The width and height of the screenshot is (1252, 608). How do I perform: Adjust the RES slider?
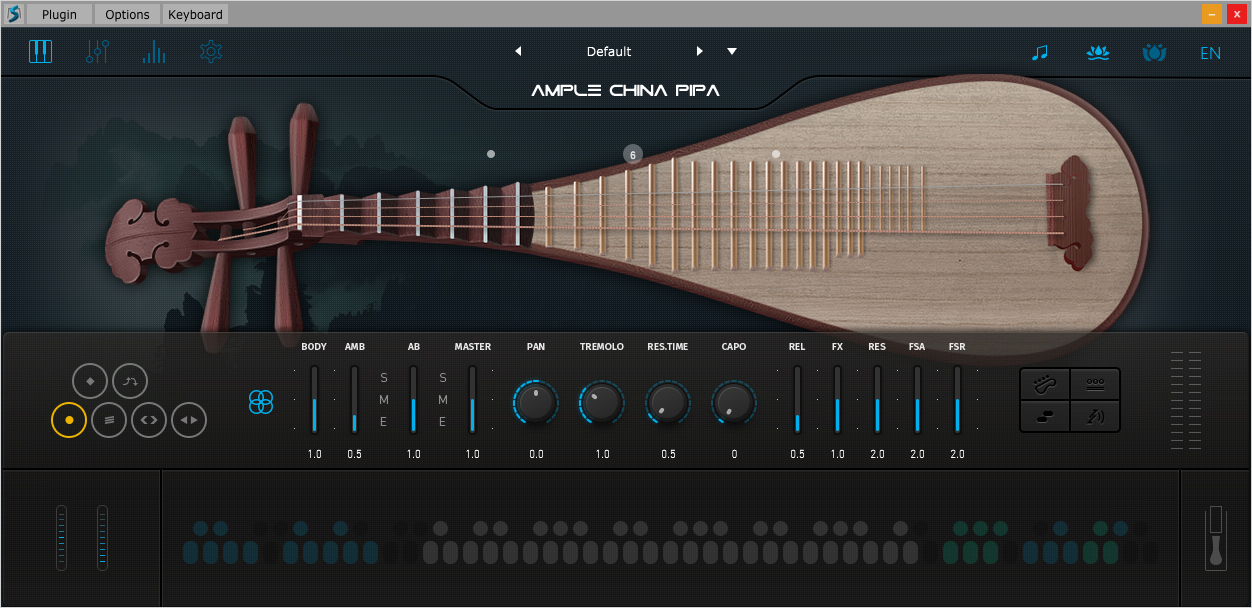point(877,399)
